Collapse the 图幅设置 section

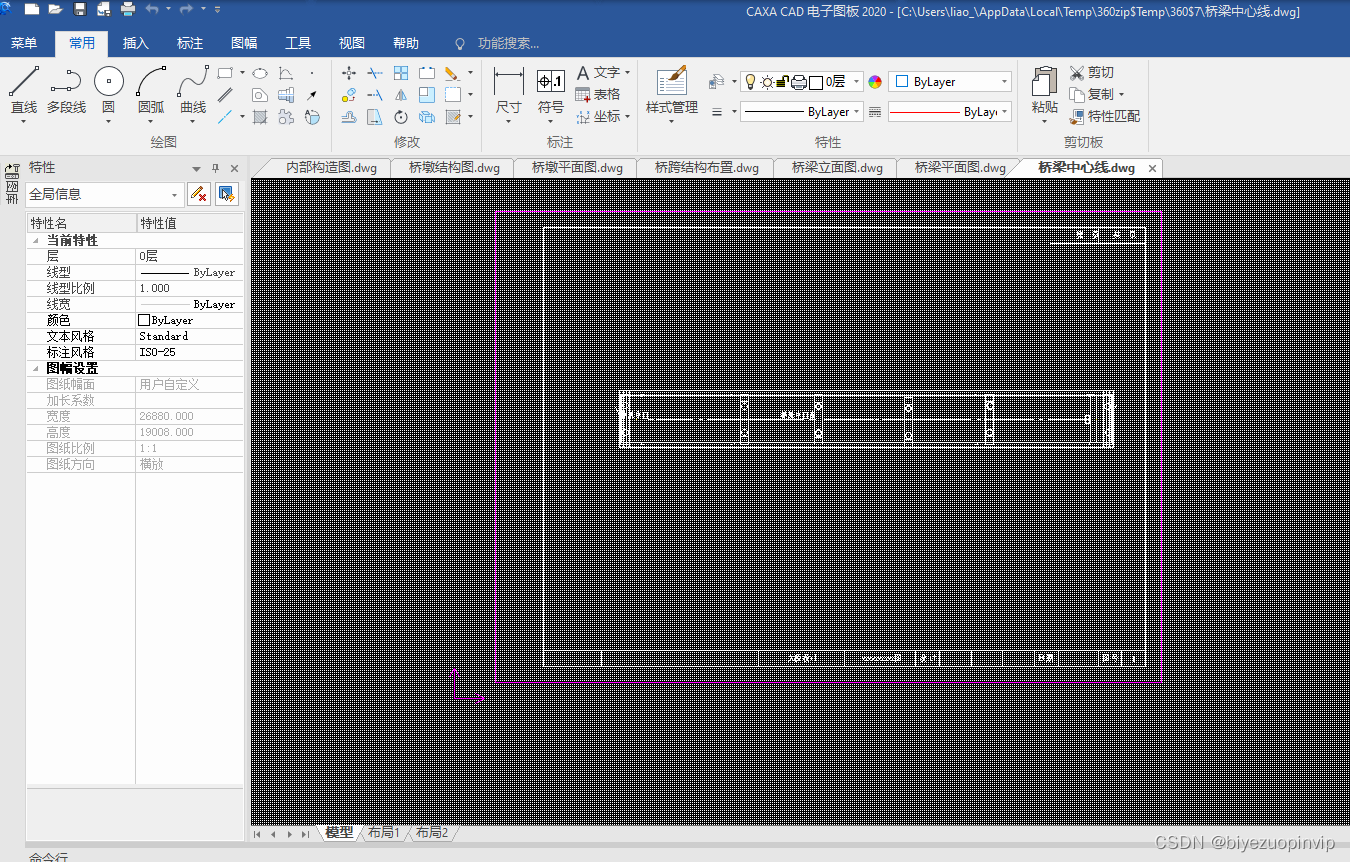pyautogui.click(x=36, y=368)
